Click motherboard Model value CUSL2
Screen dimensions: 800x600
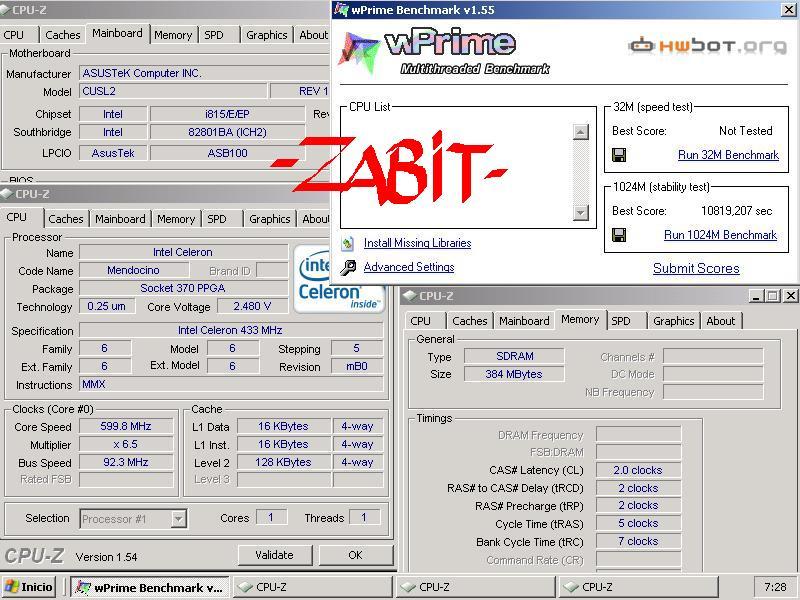pos(173,91)
